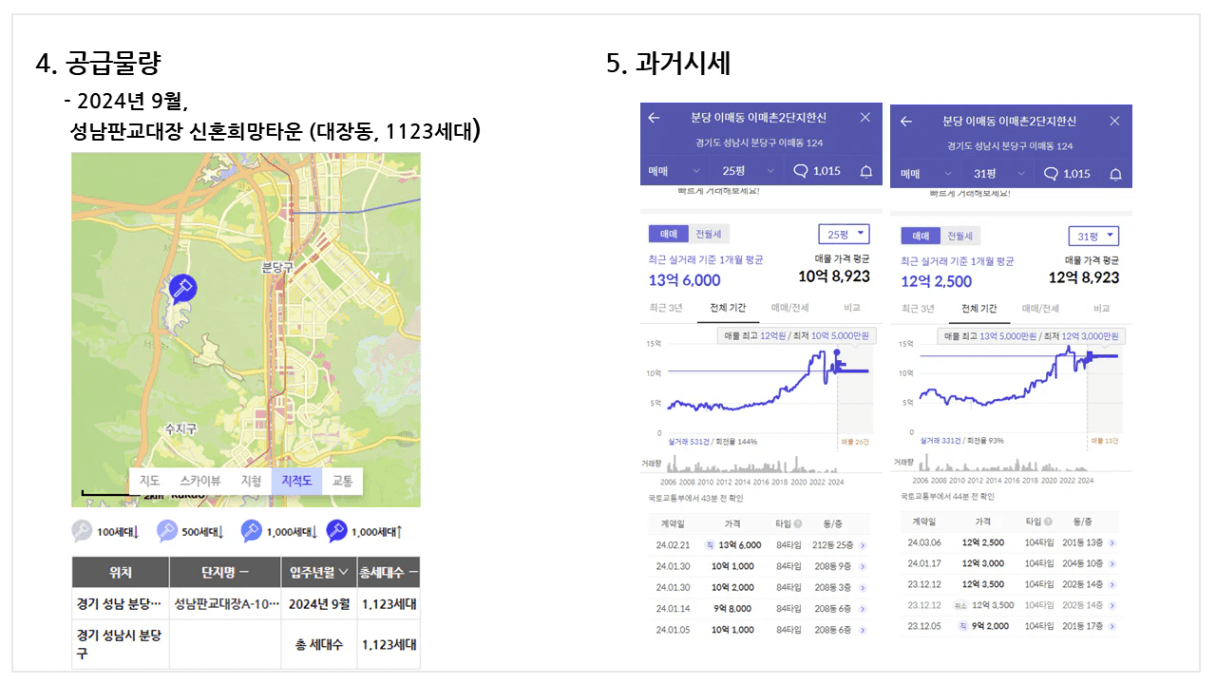The width and height of the screenshot is (1216, 684).
Task: Click 최근 실거래 기준 1개월 평균 in 25평 panel
Action: (x=706, y=259)
